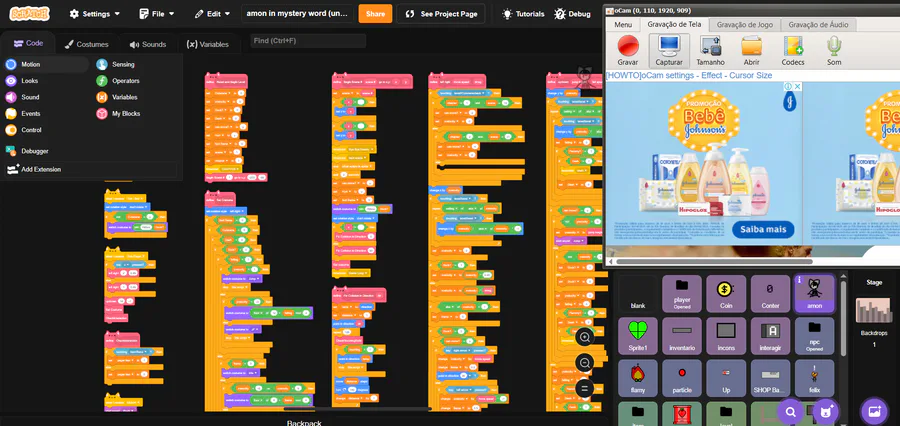
Task: Zoom in on the code workspace
Action: pos(585,338)
